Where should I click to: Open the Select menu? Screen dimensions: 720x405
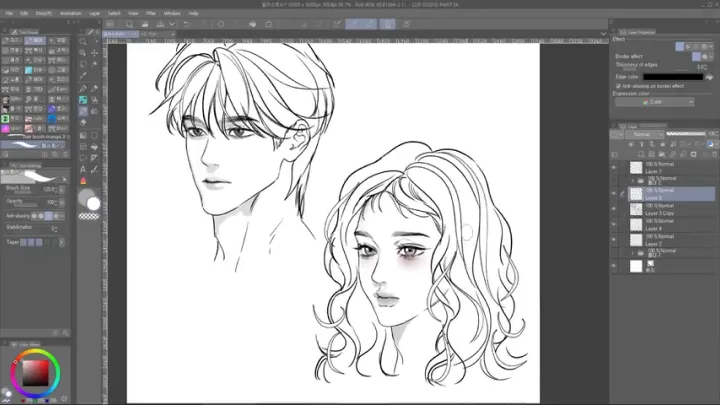(114, 13)
